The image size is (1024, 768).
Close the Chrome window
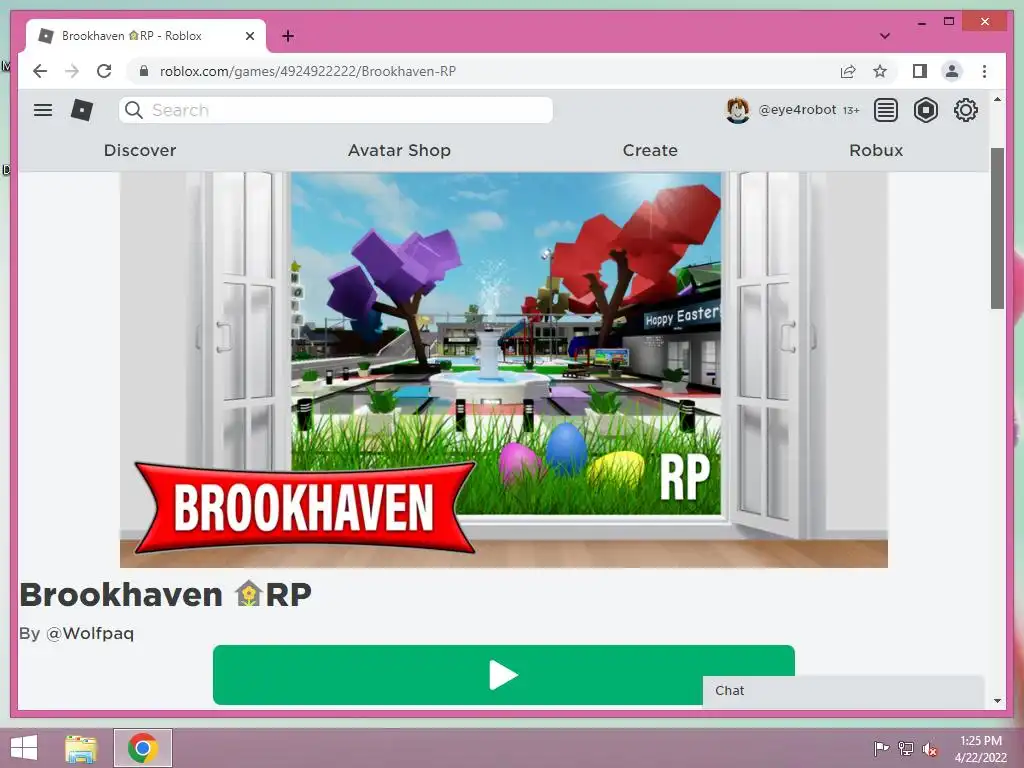tap(985, 22)
